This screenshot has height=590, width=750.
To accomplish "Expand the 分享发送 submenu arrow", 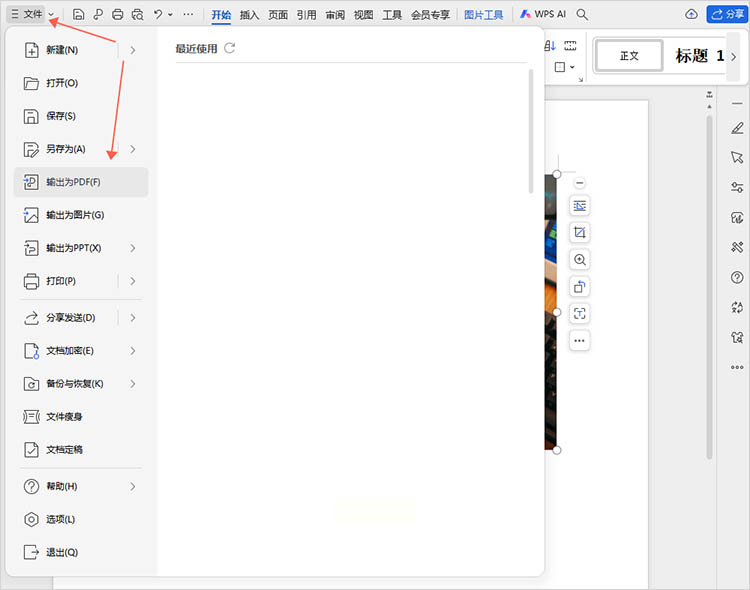I will pyautogui.click(x=132, y=318).
